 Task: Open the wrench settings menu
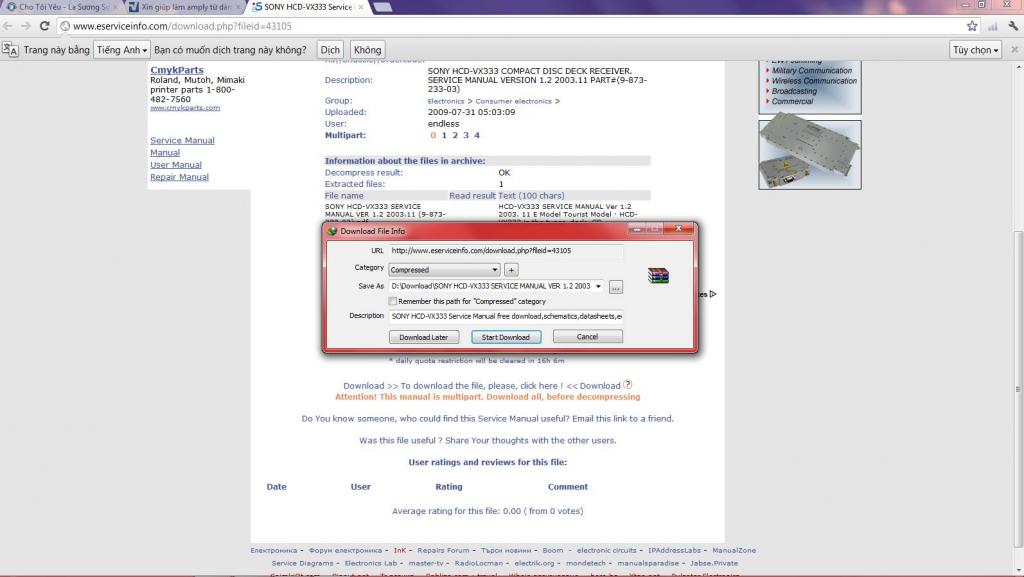click(1013, 26)
